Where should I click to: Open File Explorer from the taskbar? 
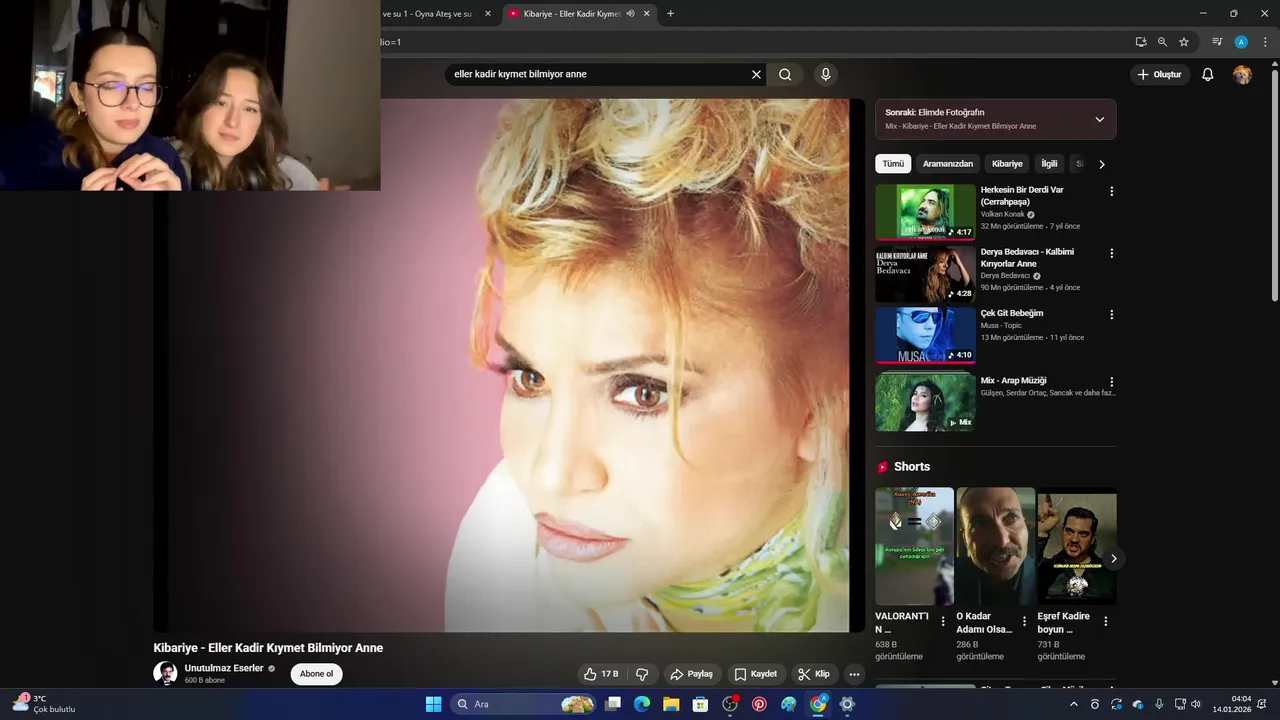(x=671, y=704)
